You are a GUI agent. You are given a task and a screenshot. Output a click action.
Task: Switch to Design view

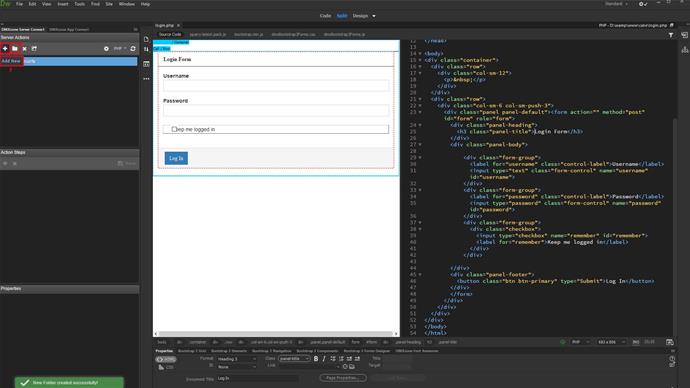coord(360,16)
